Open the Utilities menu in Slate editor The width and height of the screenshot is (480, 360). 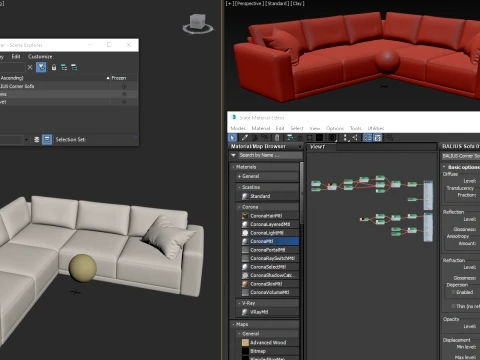[376, 128]
